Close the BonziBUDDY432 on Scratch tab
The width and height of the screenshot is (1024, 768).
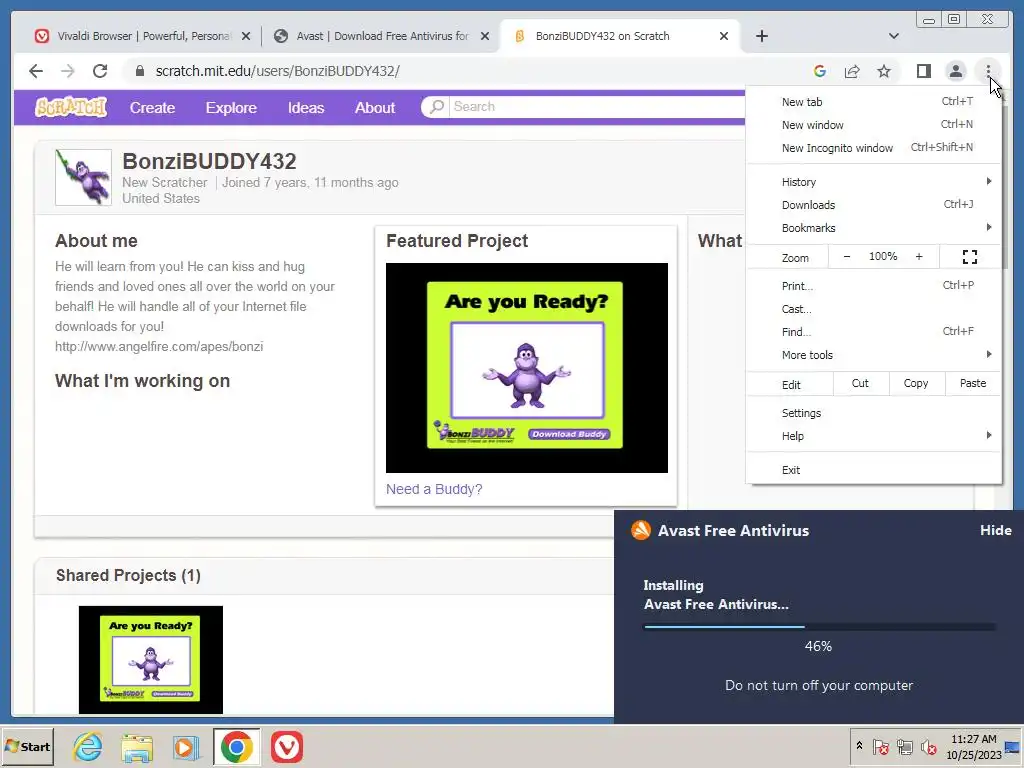pyautogui.click(x=724, y=36)
